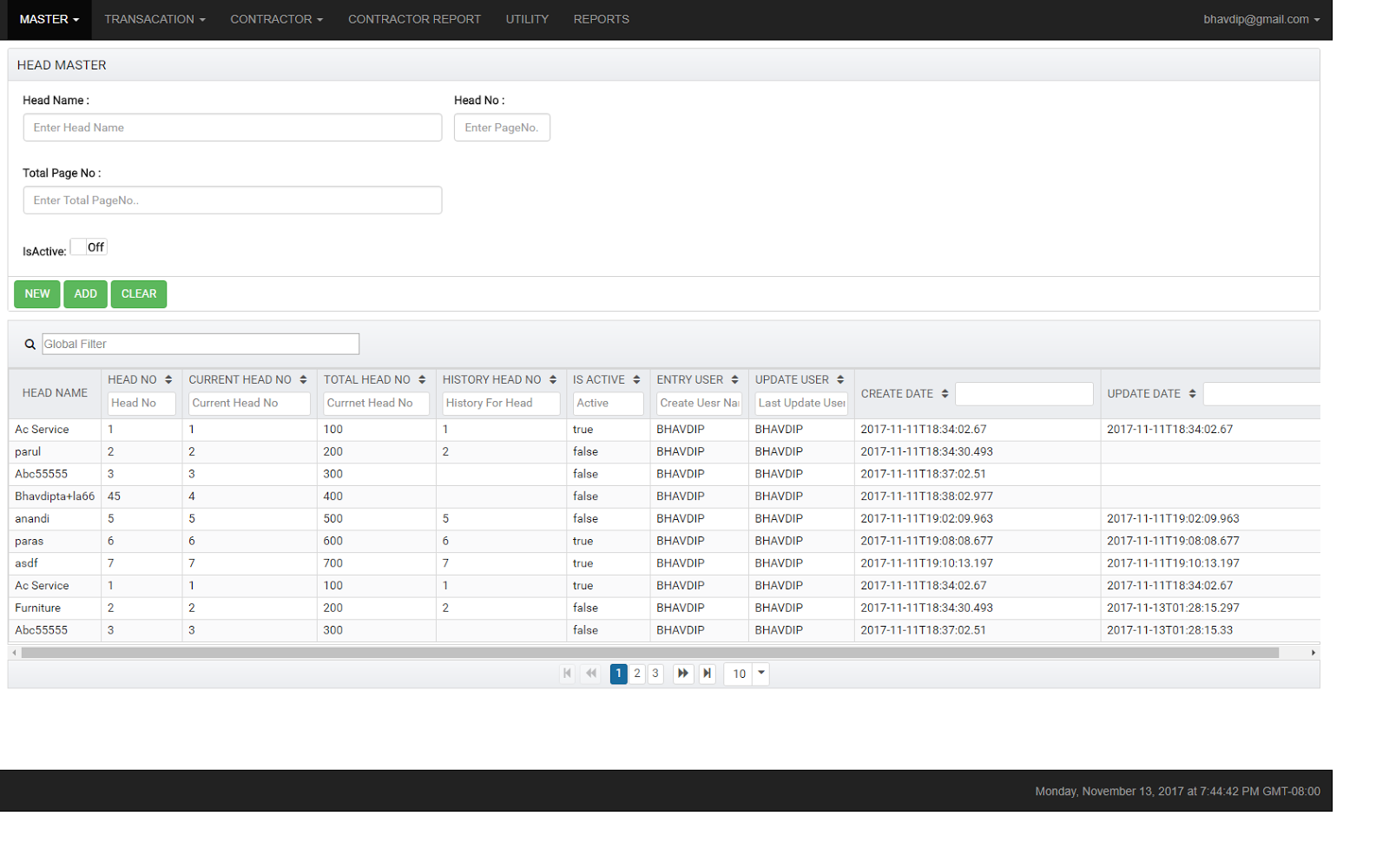Select page 1 in paginator
This screenshot has width=1389, height=868.
click(x=619, y=674)
